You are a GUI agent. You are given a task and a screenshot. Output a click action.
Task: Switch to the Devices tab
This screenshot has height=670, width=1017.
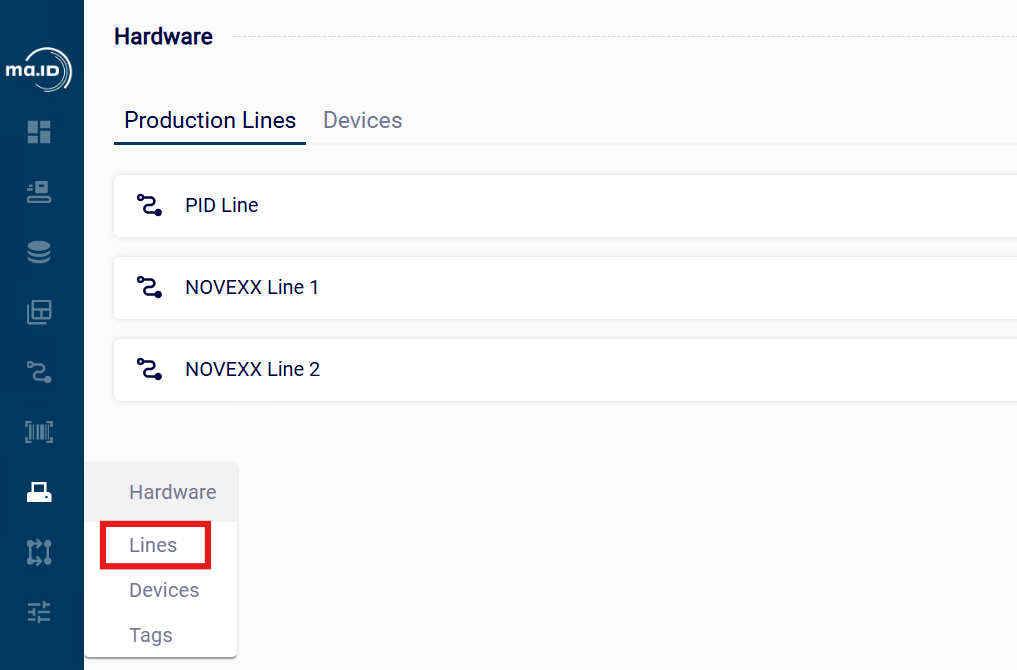click(x=363, y=121)
